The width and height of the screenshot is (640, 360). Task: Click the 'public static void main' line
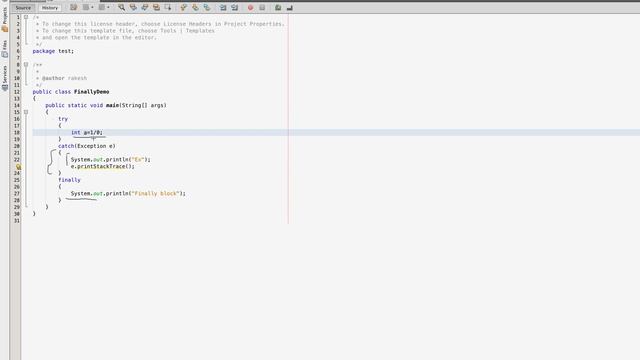tap(106, 105)
